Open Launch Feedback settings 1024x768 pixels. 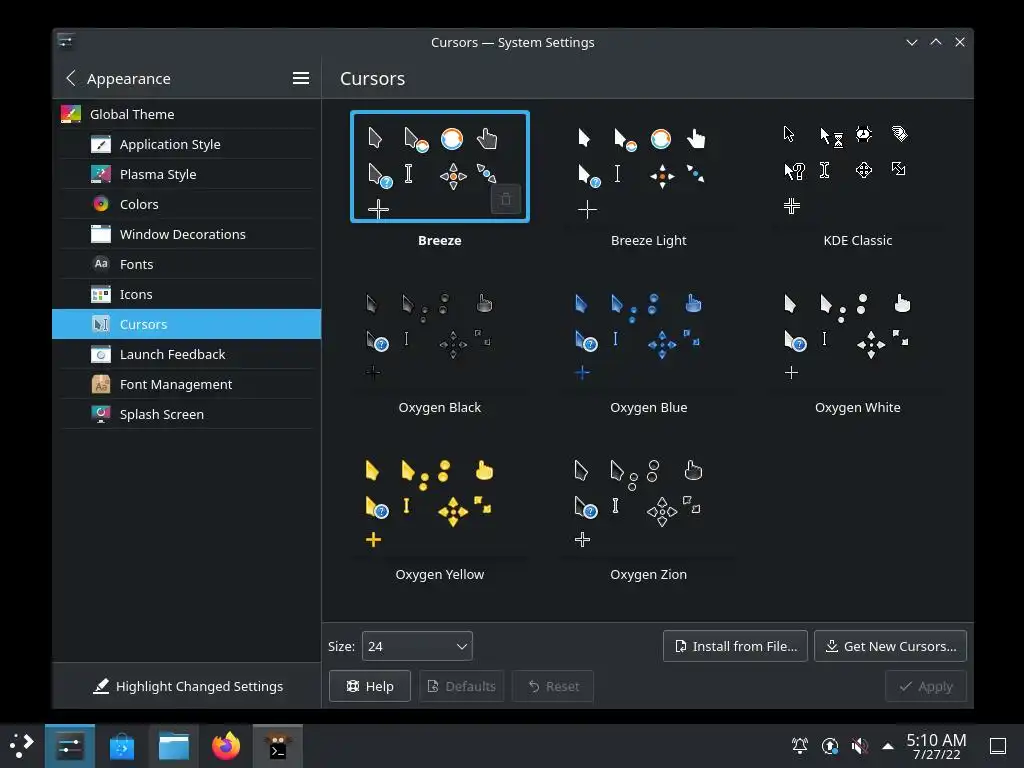pyautogui.click(x=186, y=355)
